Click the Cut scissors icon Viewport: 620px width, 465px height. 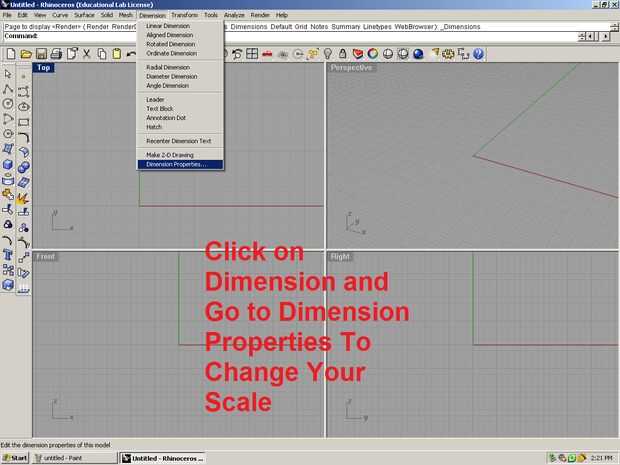tap(87, 54)
